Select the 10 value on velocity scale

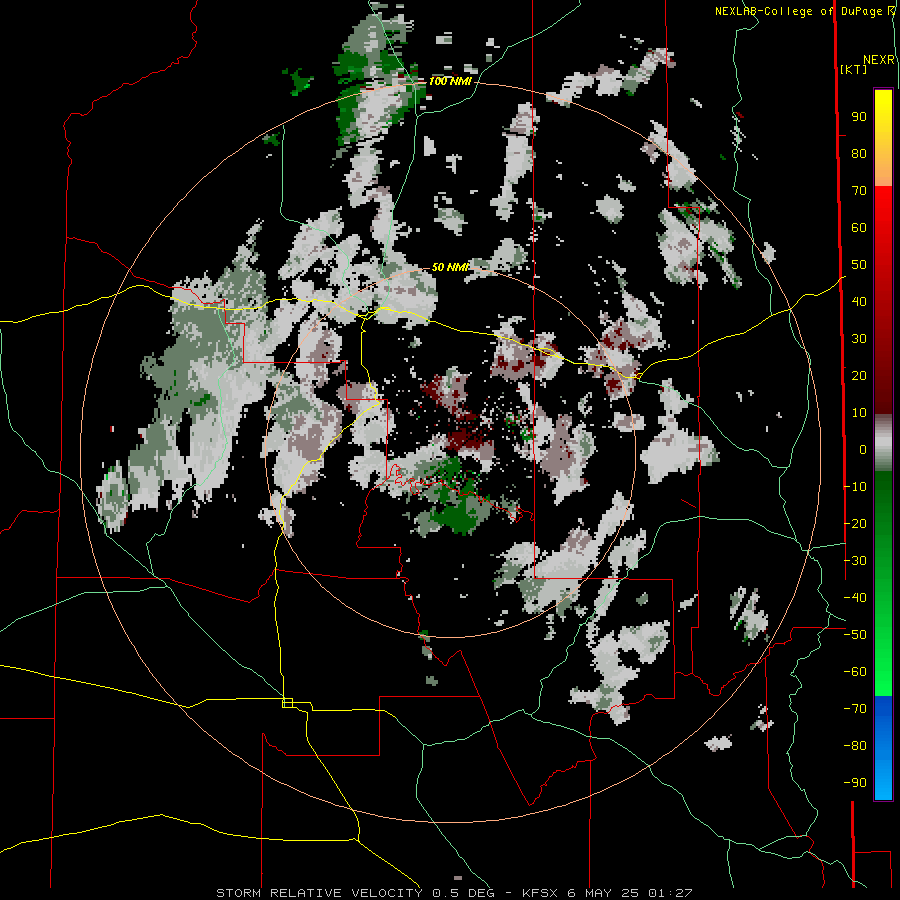[x=859, y=413]
